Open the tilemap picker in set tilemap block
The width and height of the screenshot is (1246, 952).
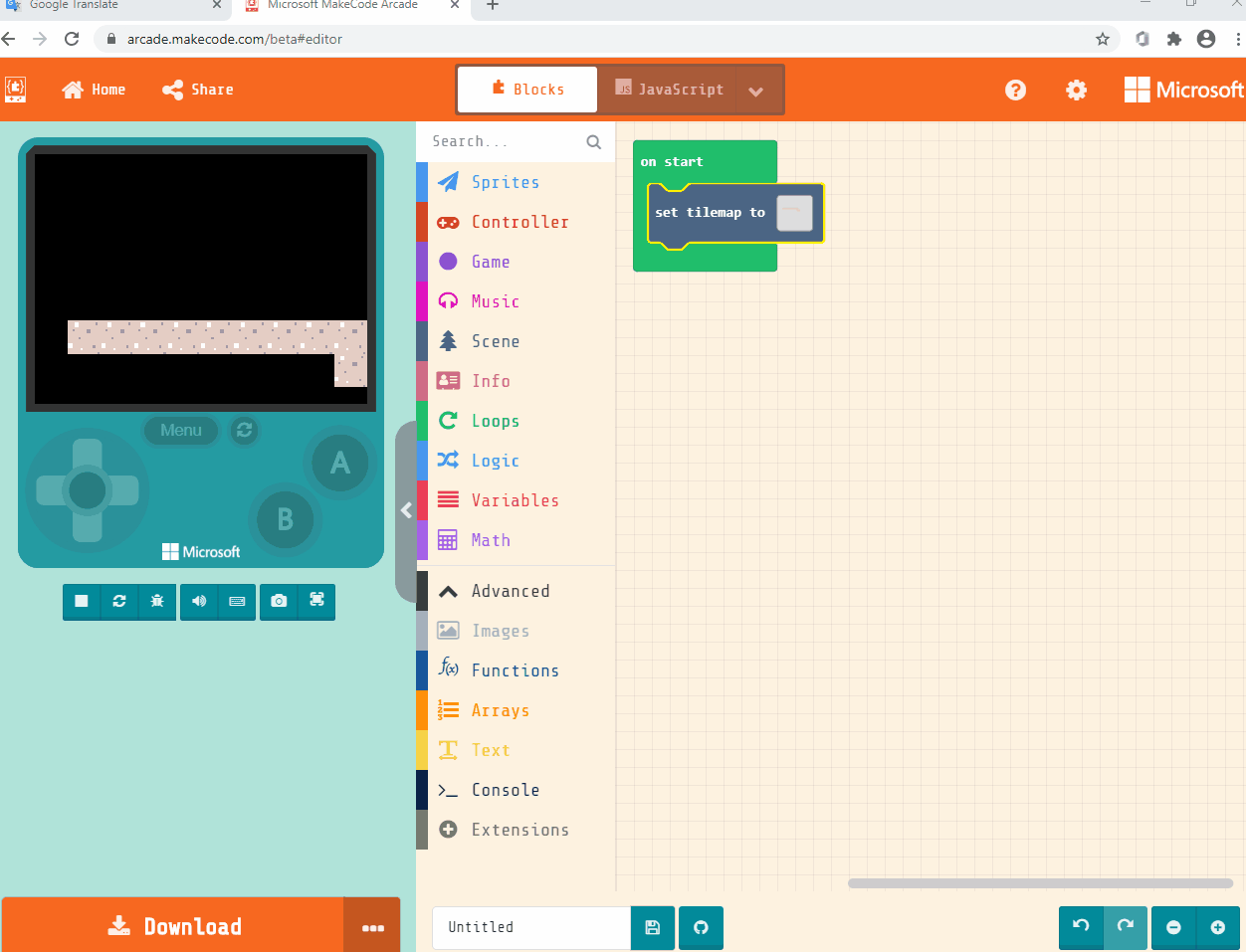795,212
